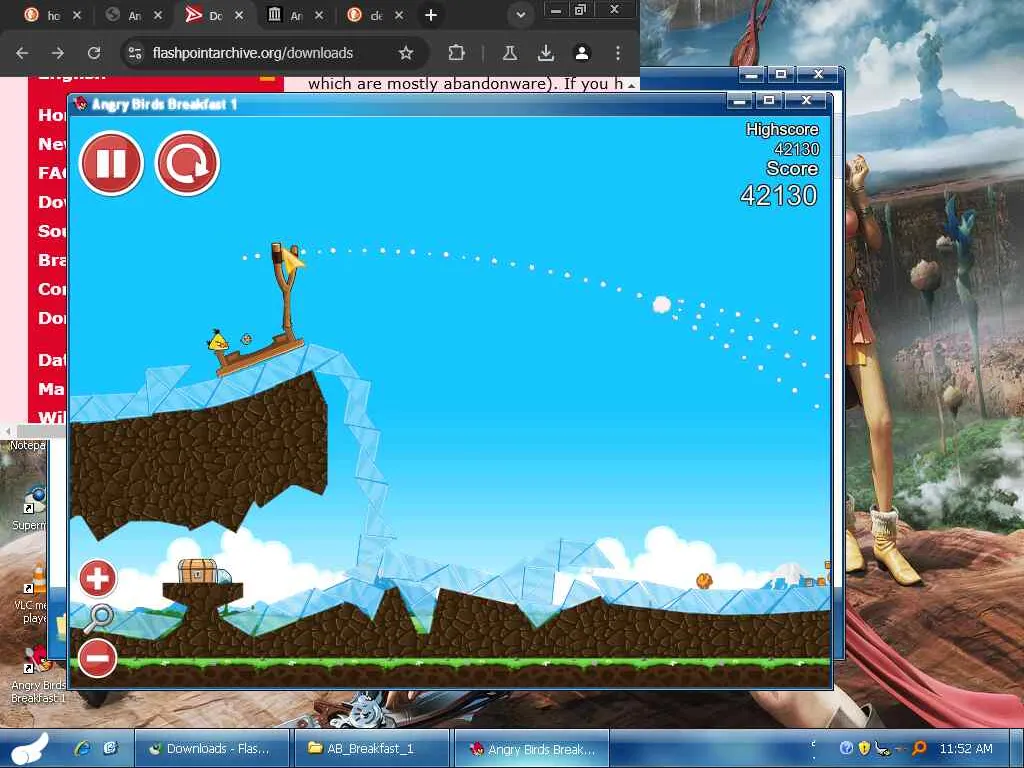Close the 'de' browser tab

pos(398,15)
